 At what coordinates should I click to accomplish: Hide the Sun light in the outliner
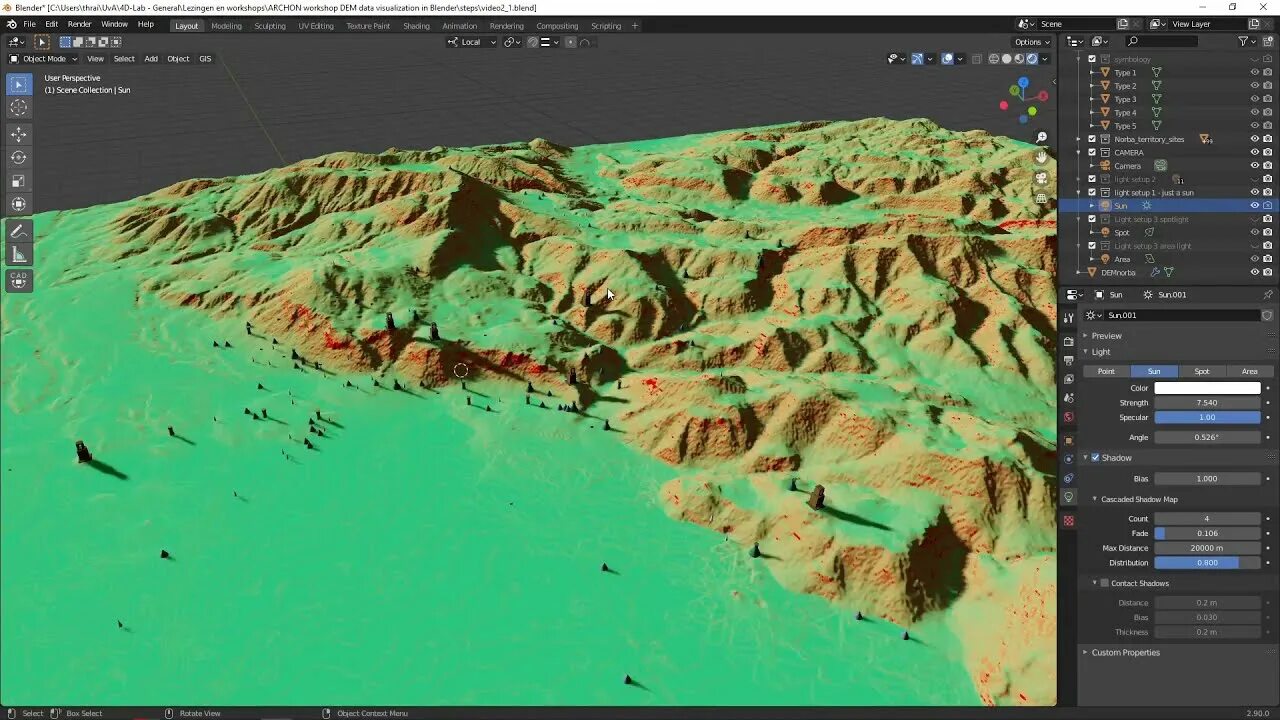(x=1254, y=205)
